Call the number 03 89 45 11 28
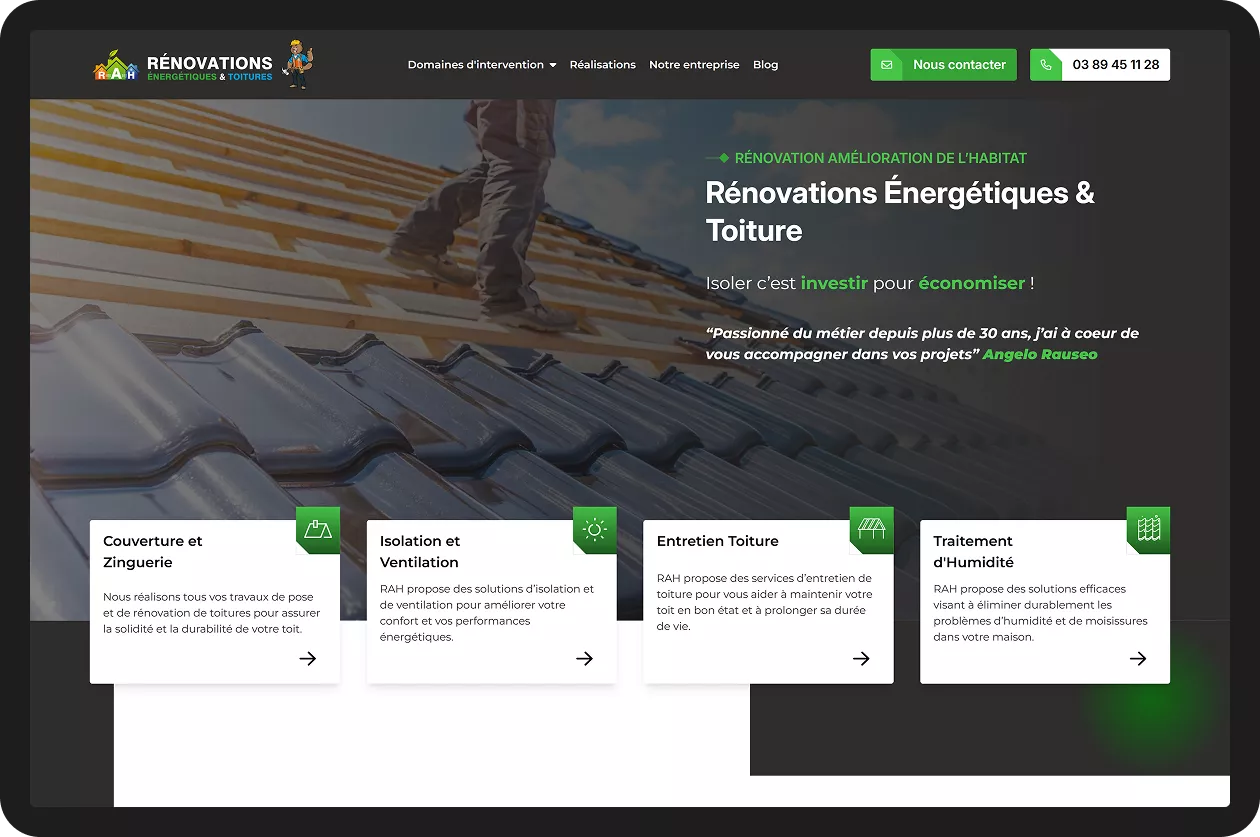The height and width of the screenshot is (837, 1260). point(1100,65)
